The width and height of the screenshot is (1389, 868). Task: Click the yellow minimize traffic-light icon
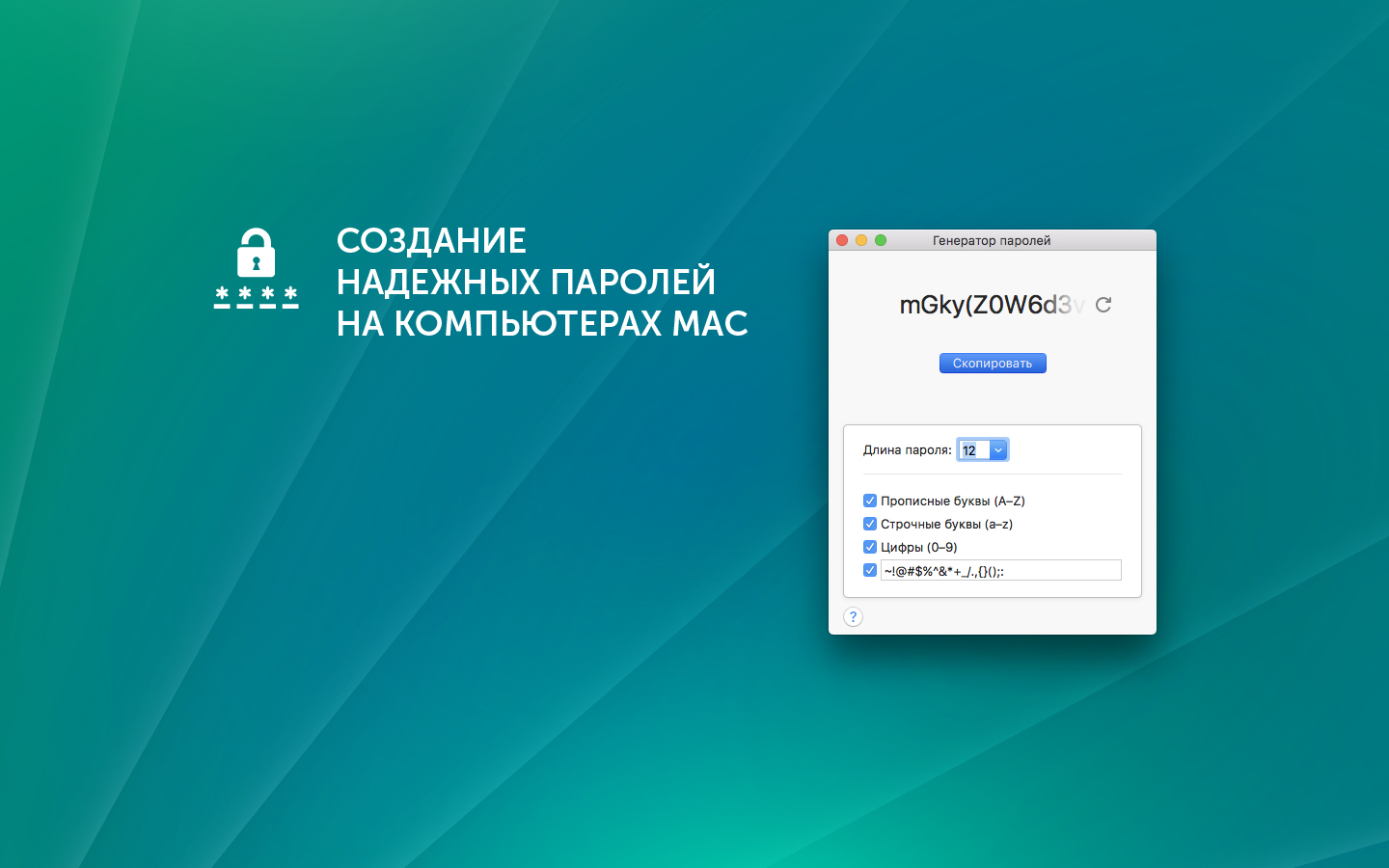pos(860,240)
